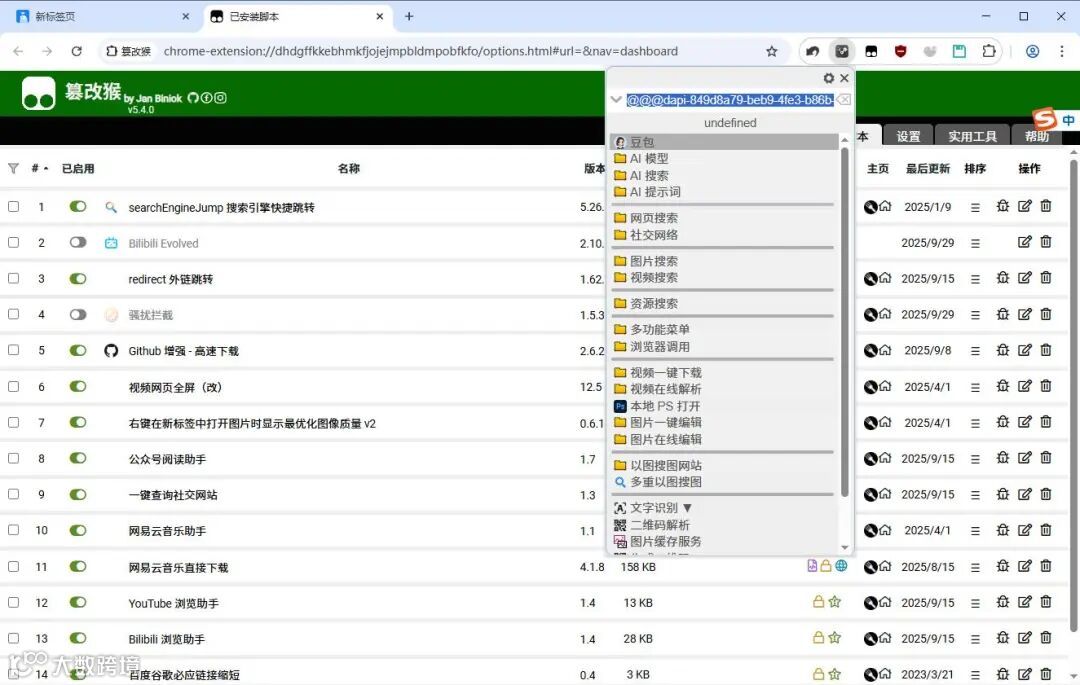1080x685 pixels.
Task: Edit the searchEngineJump script
Action: click(x=1025, y=206)
